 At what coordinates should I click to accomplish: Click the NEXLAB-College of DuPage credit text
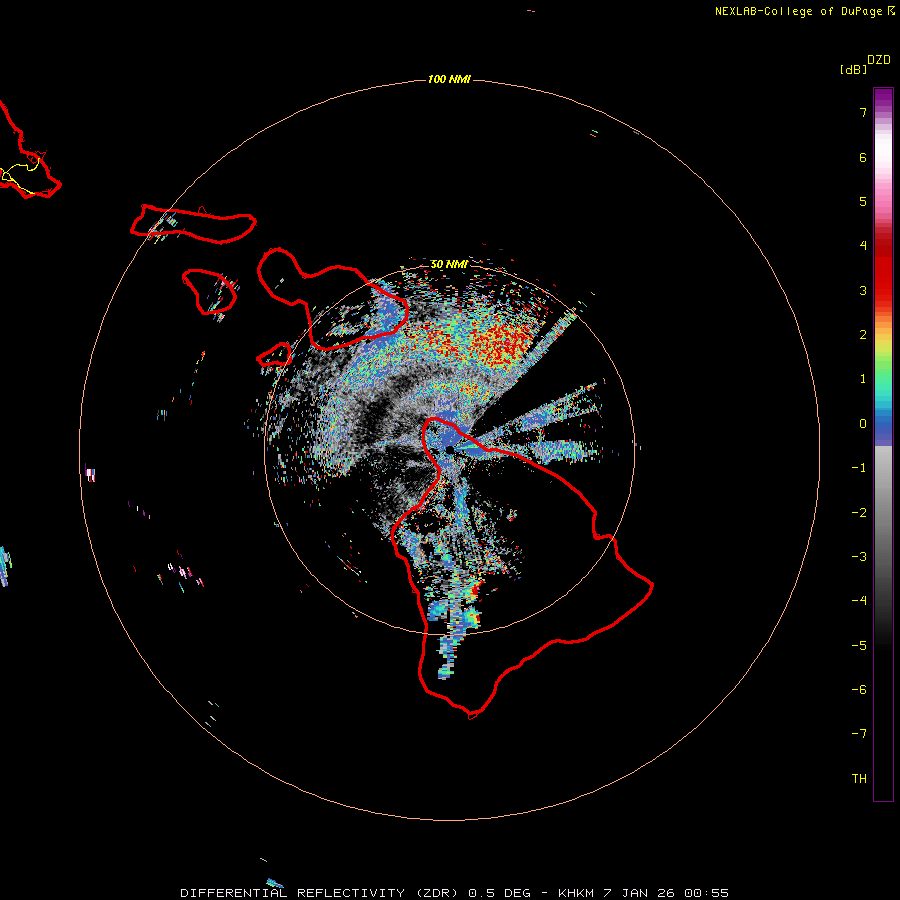point(805,11)
